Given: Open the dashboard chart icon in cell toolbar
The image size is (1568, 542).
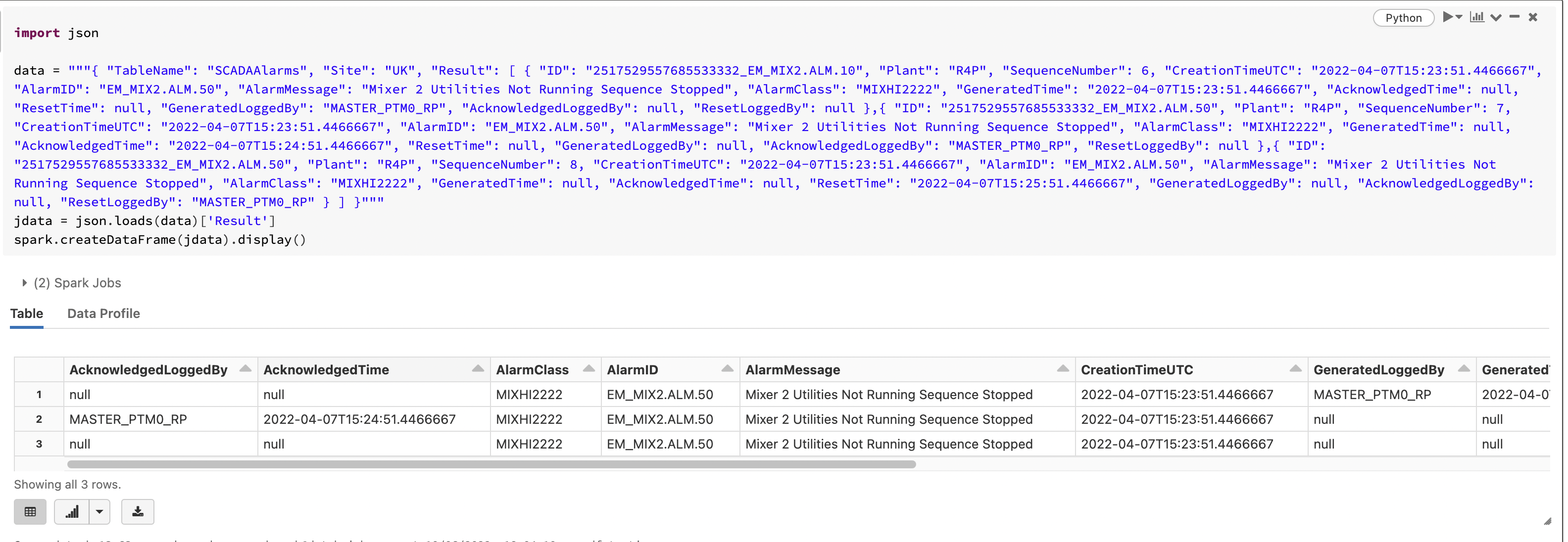Looking at the screenshot, I should click(x=1477, y=17).
